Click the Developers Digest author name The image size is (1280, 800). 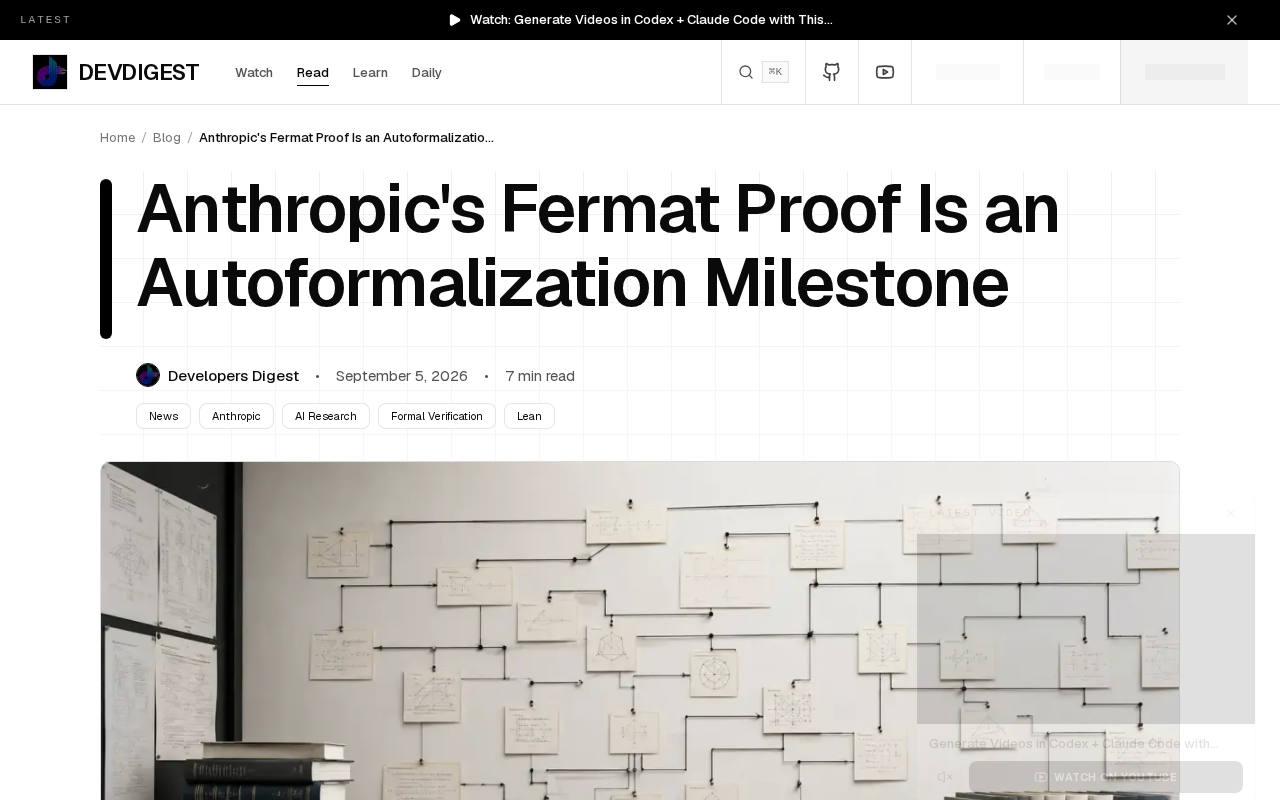coord(234,376)
